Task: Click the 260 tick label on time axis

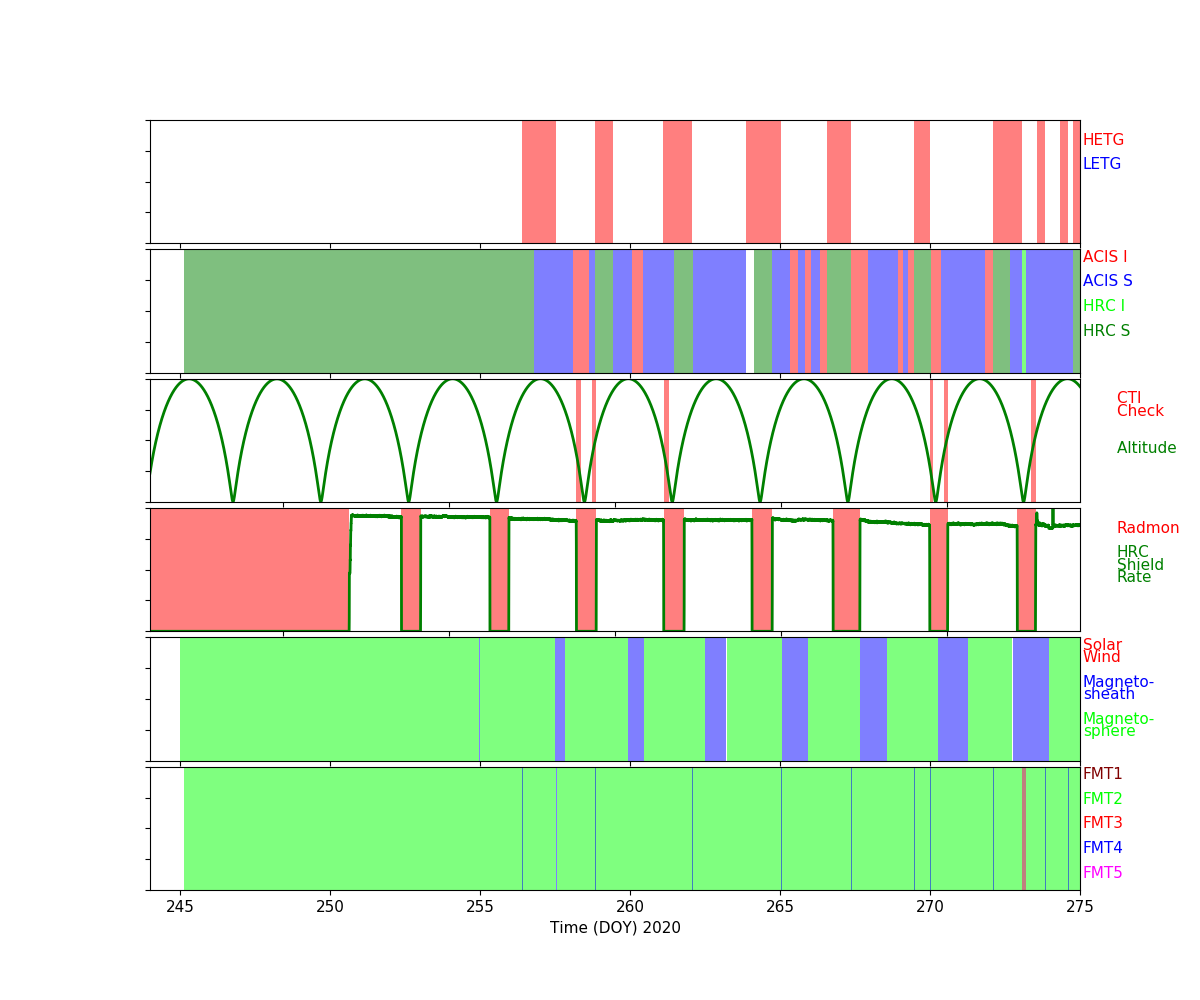Action: click(630, 903)
